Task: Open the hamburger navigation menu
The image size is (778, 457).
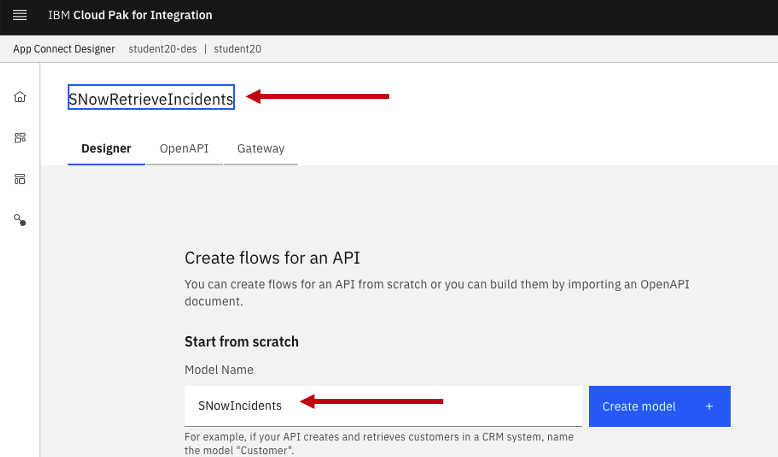Action: pyautogui.click(x=20, y=16)
